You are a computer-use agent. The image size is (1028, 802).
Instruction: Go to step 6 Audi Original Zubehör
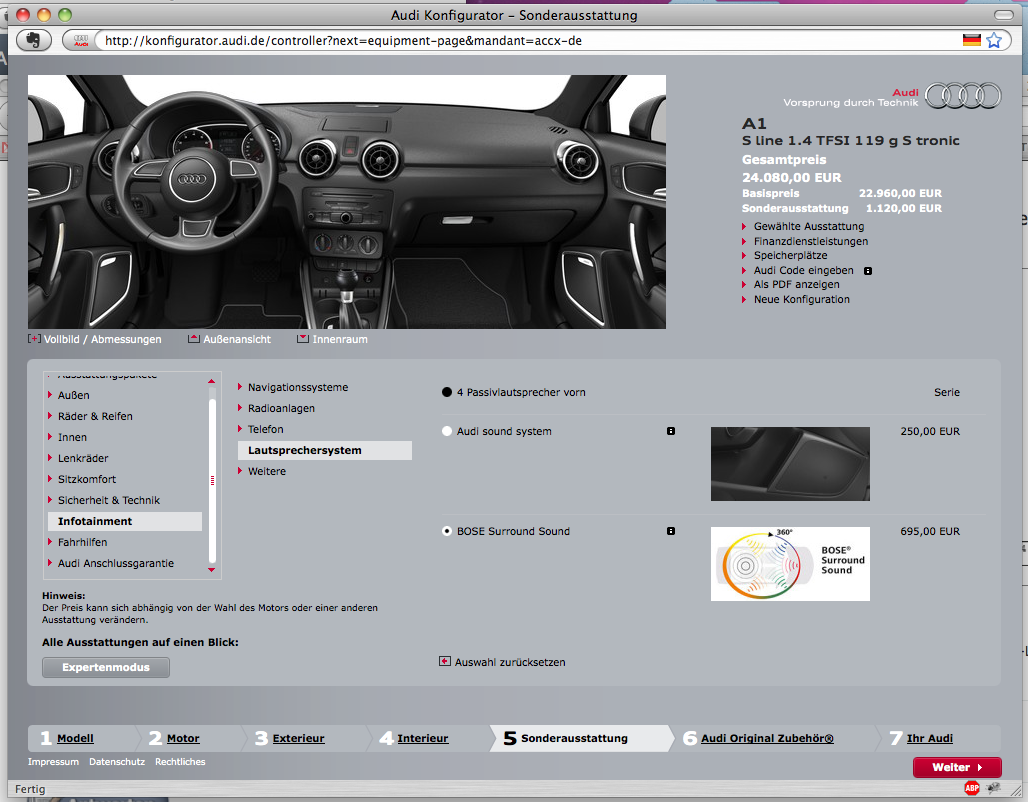[767, 738]
